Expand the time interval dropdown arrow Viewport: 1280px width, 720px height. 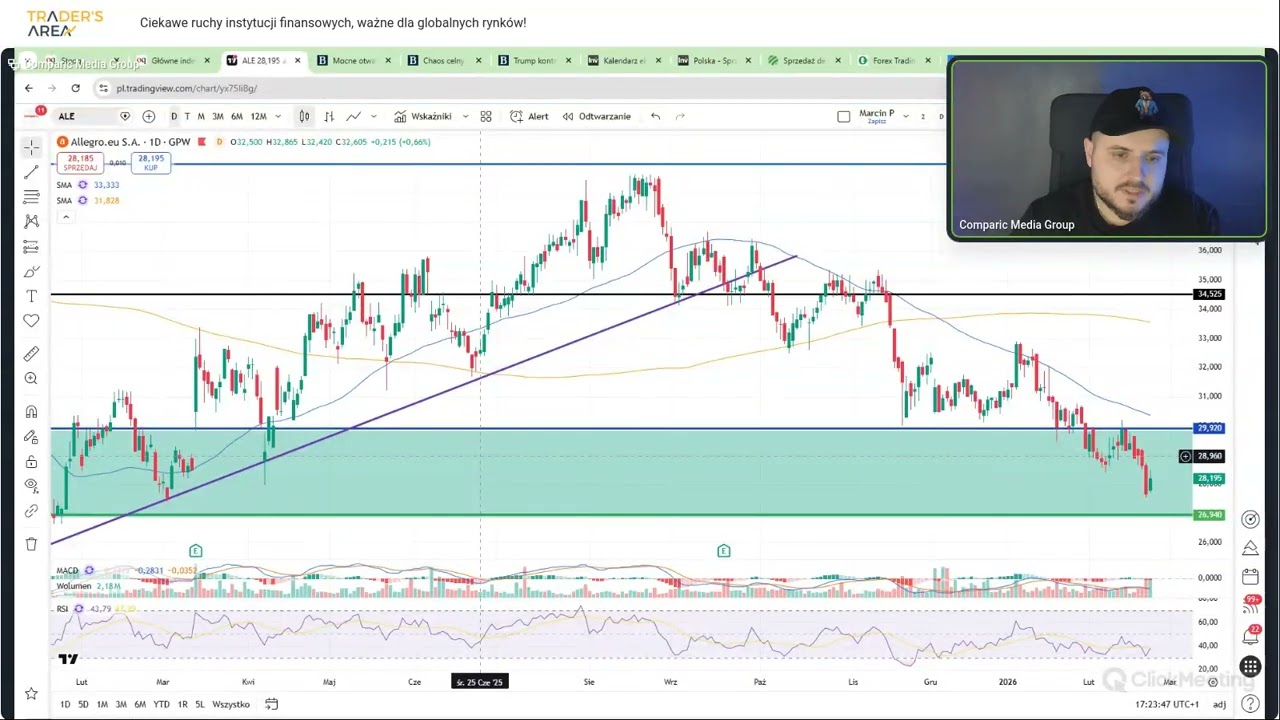click(278, 116)
